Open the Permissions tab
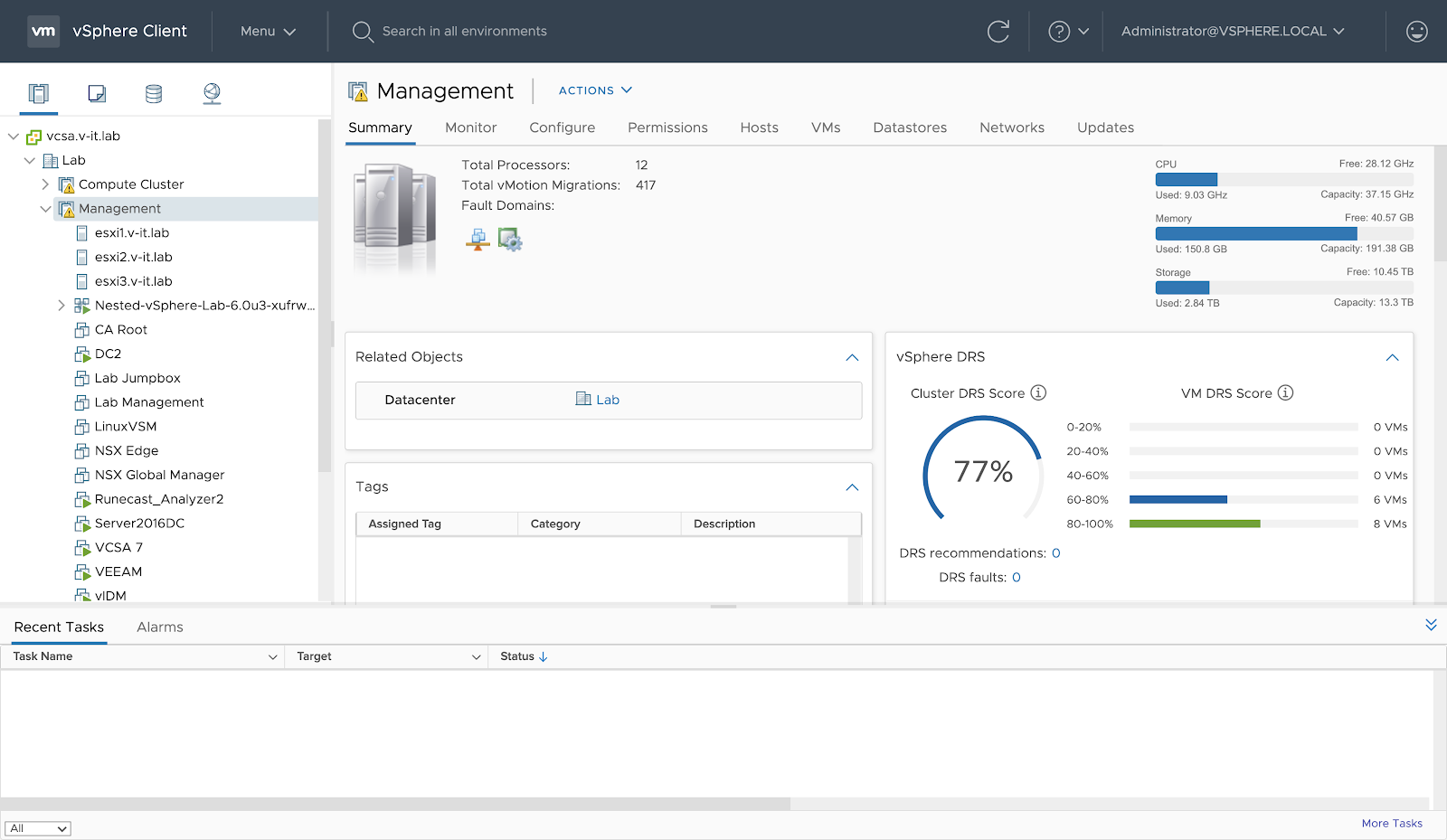This screenshot has height=840, width=1447. (667, 127)
